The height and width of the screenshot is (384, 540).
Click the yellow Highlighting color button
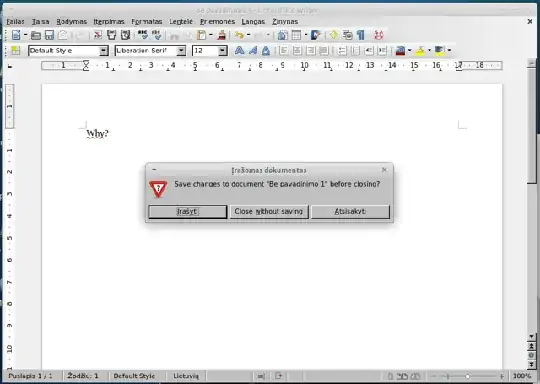[420, 51]
